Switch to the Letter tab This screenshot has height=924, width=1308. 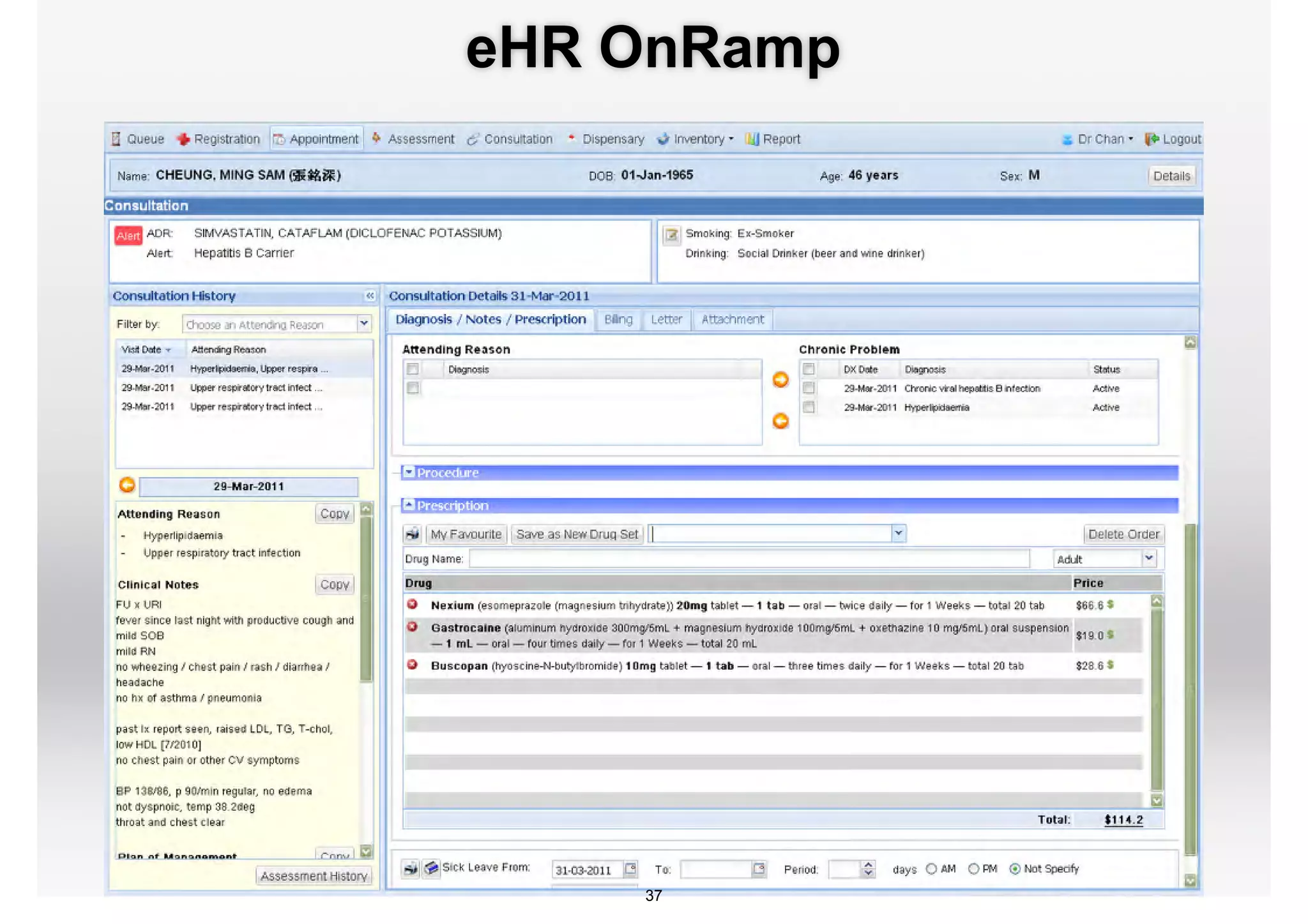[x=666, y=319]
